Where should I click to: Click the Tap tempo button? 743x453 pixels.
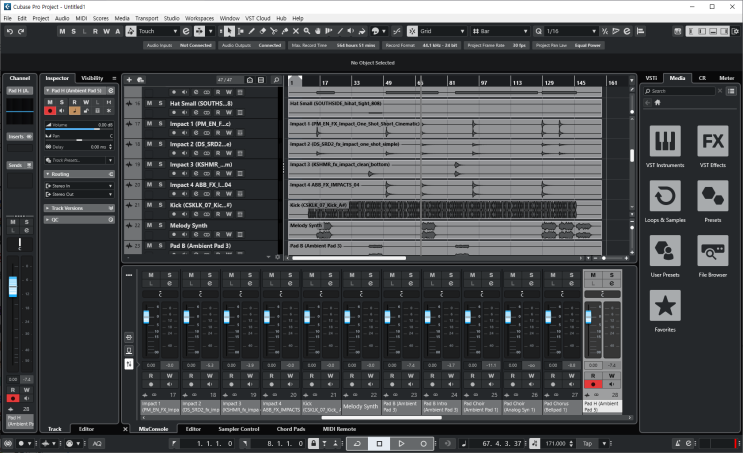(x=588, y=444)
